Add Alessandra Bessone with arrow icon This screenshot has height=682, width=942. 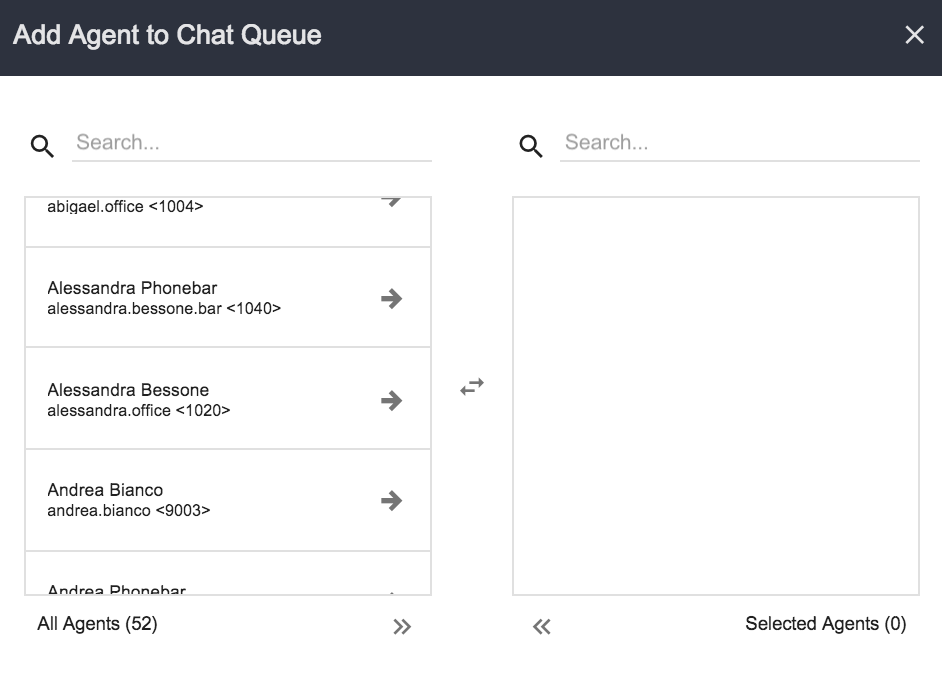[392, 400]
